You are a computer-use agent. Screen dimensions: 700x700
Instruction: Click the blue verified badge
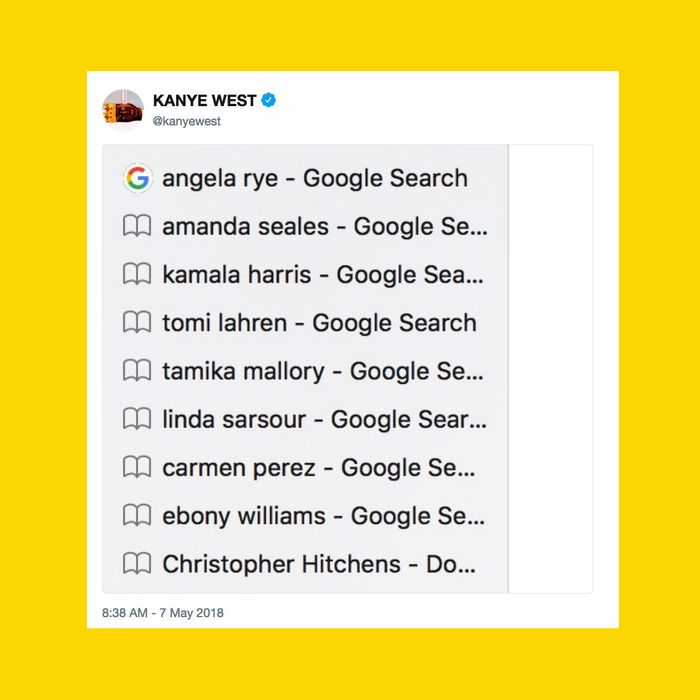click(268, 100)
